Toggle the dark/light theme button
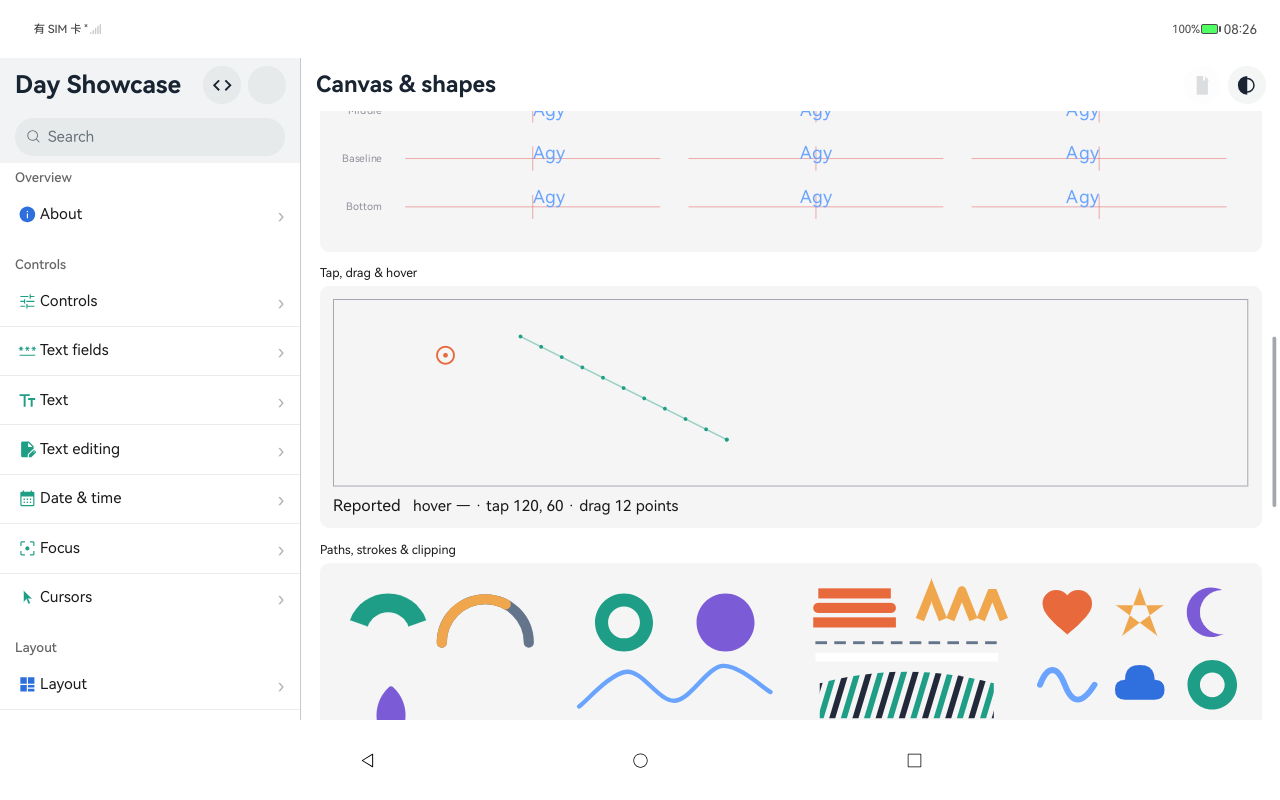 point(1246,85)
